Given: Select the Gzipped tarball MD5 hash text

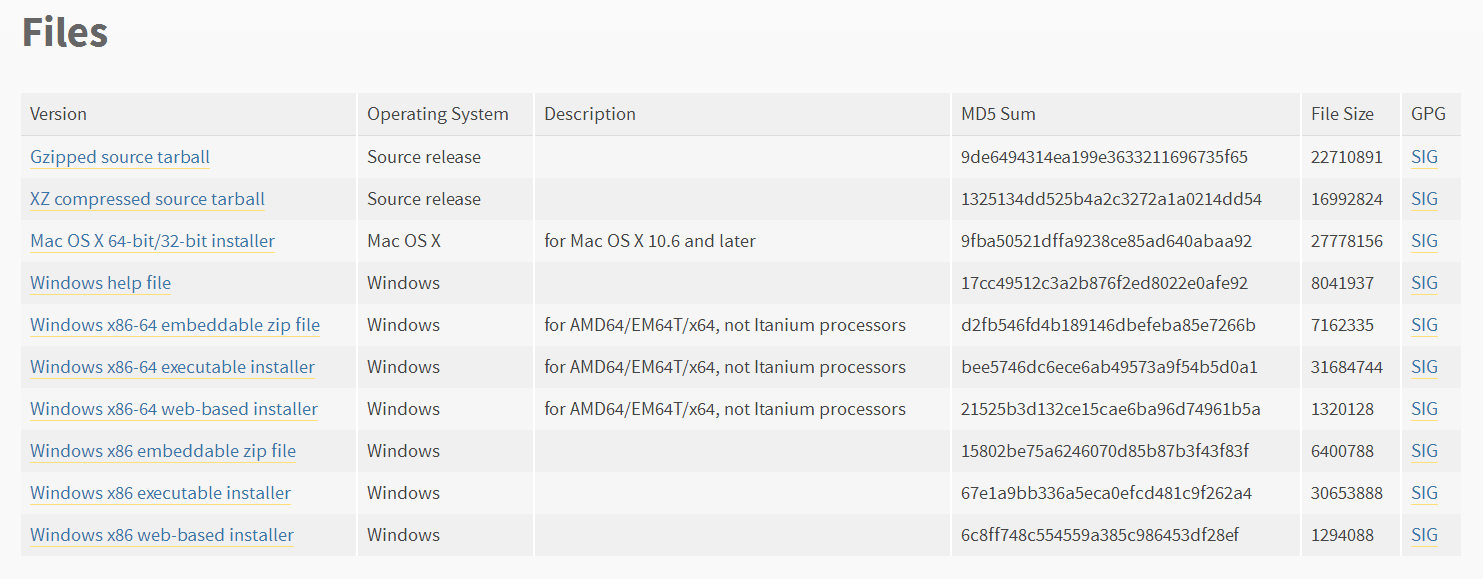Looking at the screenshot, I should coord(1104,157).
